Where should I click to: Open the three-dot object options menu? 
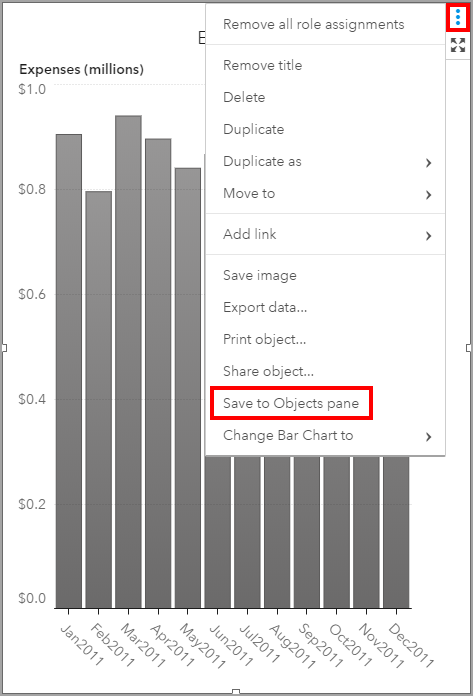457,18
